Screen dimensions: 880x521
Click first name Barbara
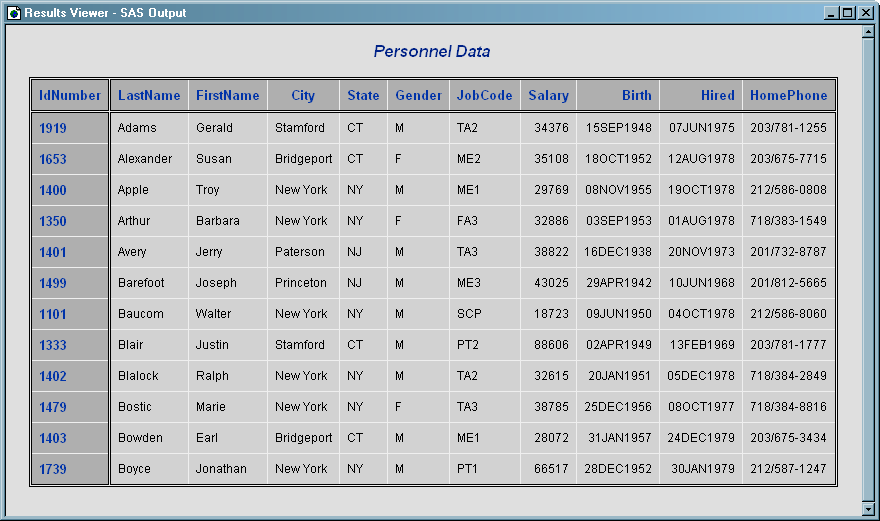pos(217,221)
